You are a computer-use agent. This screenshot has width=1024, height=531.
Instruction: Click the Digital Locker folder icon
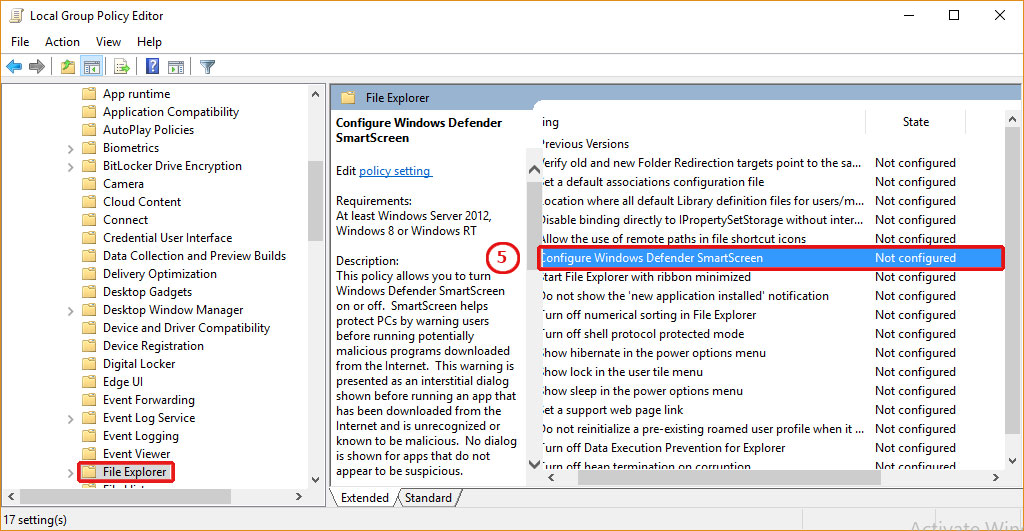(x=89, y=364)
